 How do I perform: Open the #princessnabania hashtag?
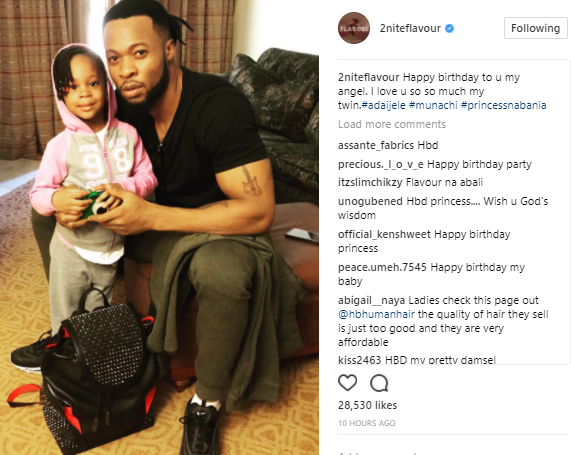[504, 105]
